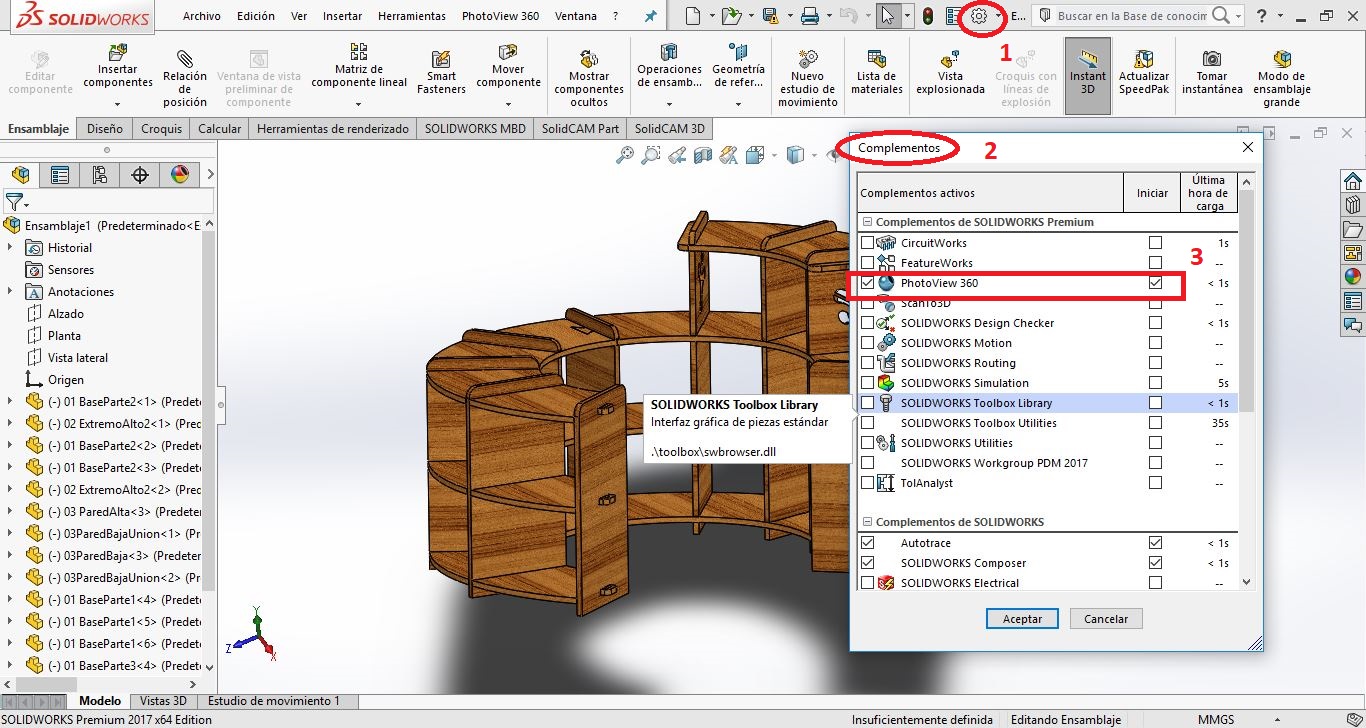Enable the CircuitWorks active add-in checkbox
The image size is (1366, 728).
point(867,243)
